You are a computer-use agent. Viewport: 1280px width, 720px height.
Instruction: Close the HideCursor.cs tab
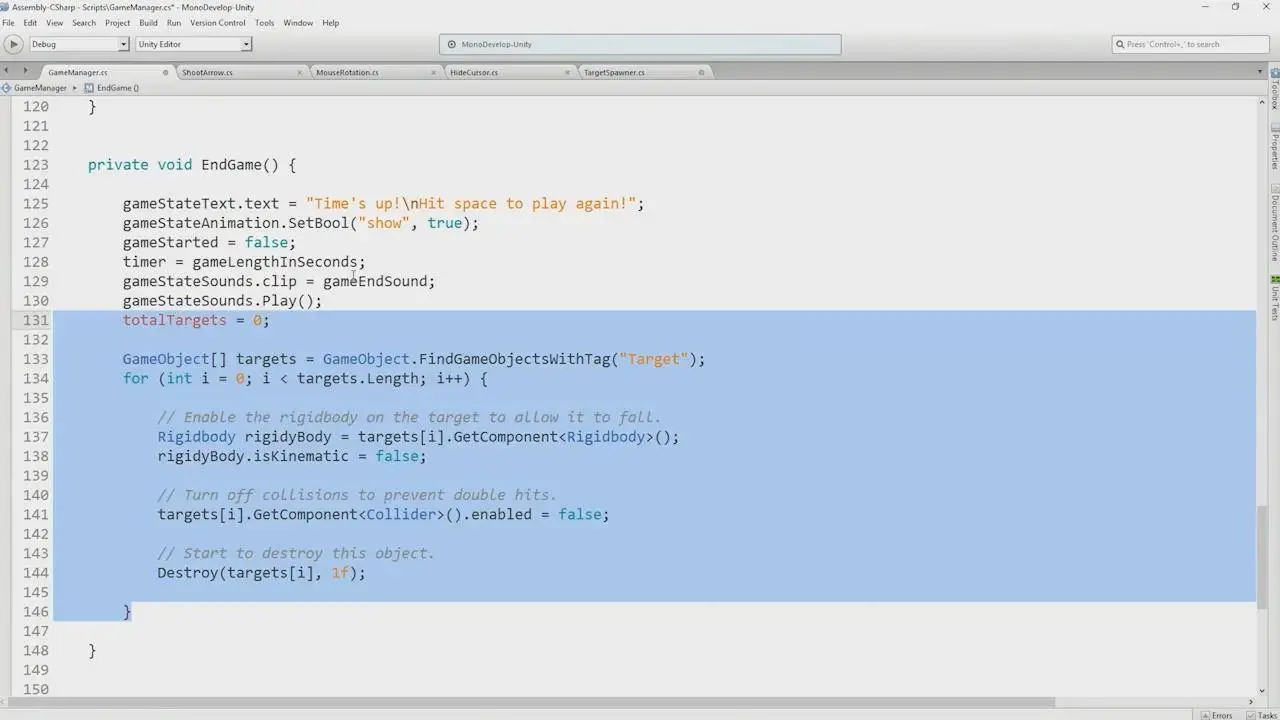pos(568,72)
